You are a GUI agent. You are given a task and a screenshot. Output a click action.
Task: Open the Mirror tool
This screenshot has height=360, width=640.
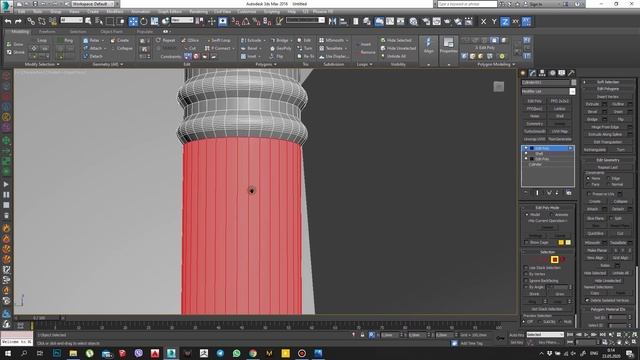pos(333,21)
